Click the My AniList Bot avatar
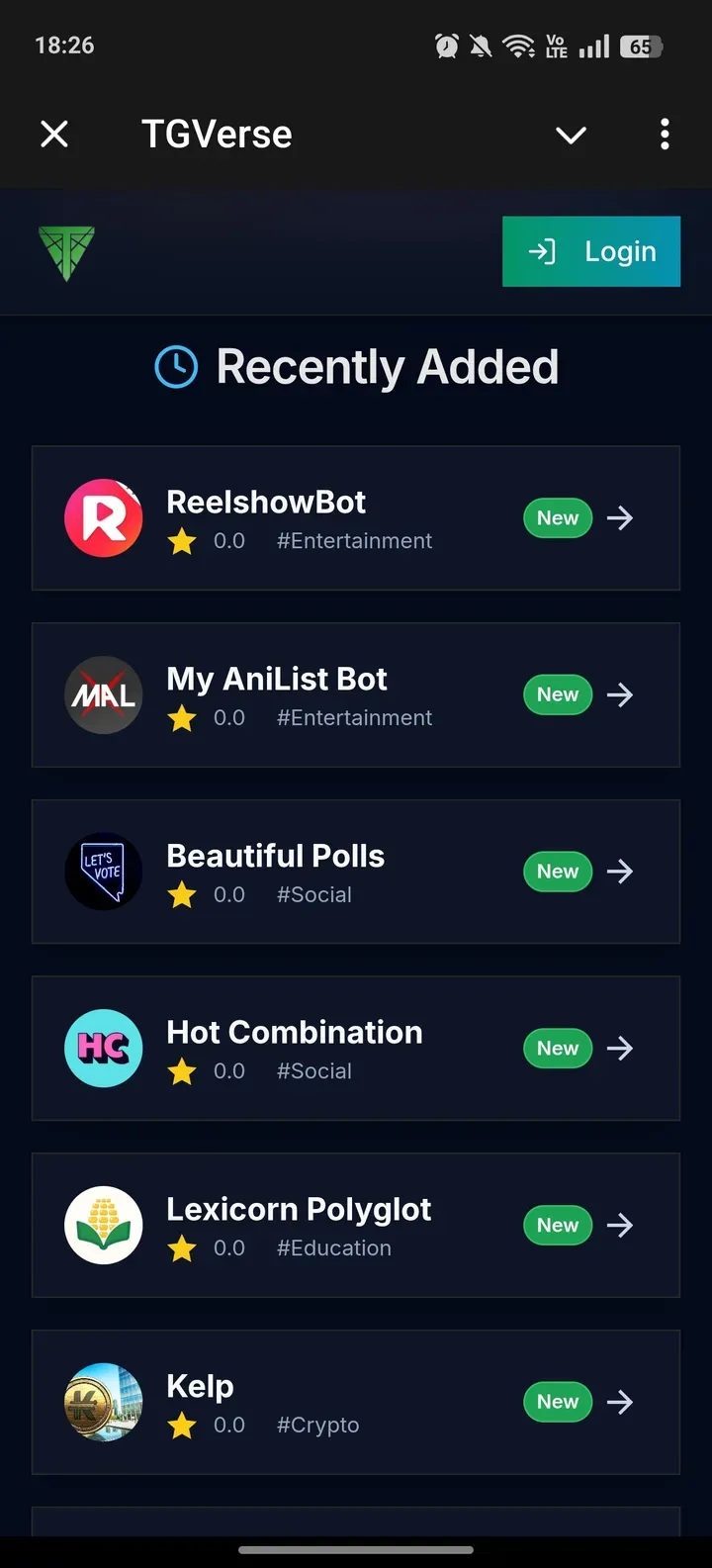The image size is (712, 1568). 103,694
